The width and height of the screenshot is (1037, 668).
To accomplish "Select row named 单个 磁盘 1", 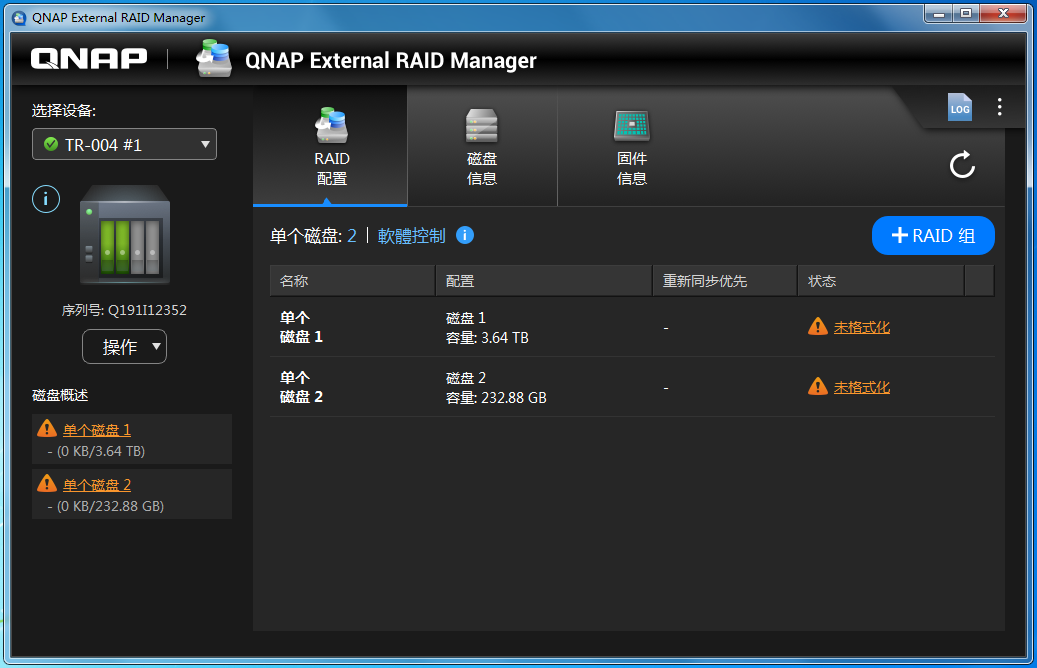I will tap(632, 327).
